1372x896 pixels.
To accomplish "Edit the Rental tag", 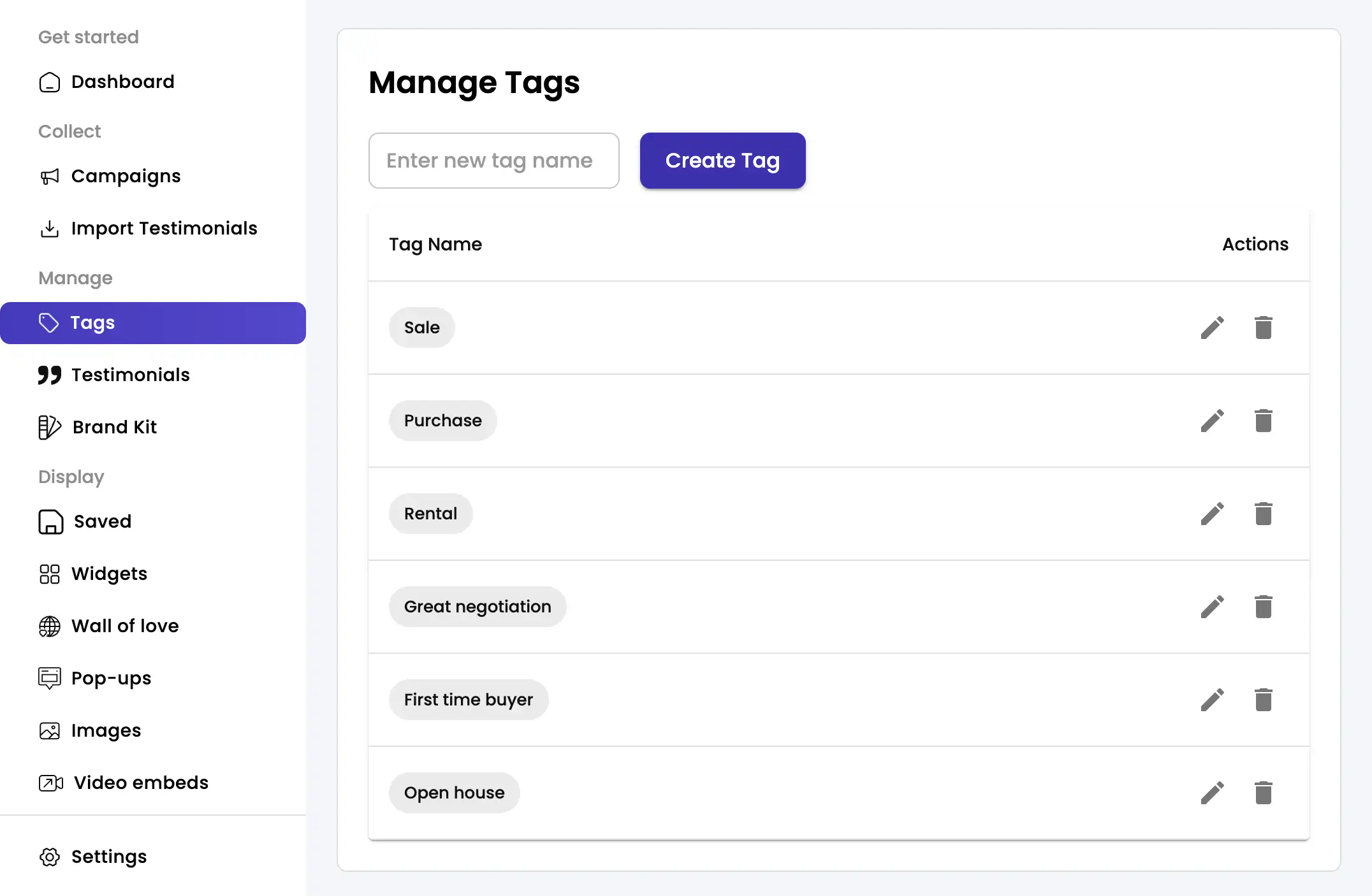I will (x=1213, y=514).
